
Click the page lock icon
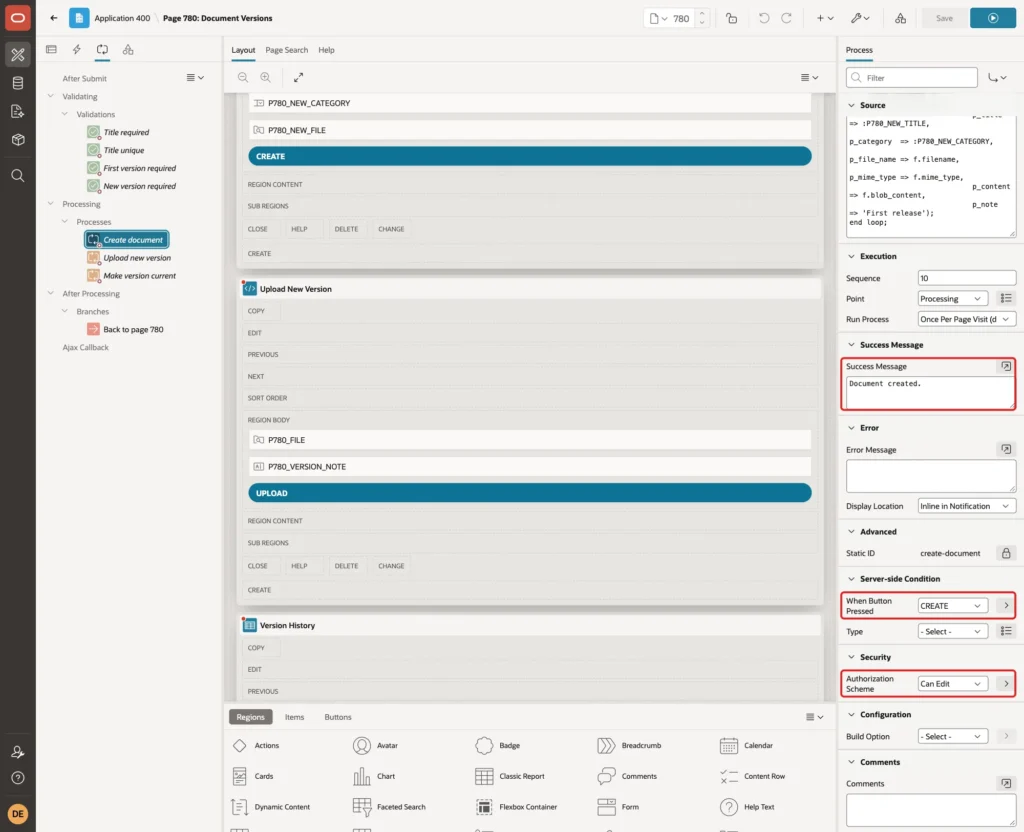[x=731, y=18]
